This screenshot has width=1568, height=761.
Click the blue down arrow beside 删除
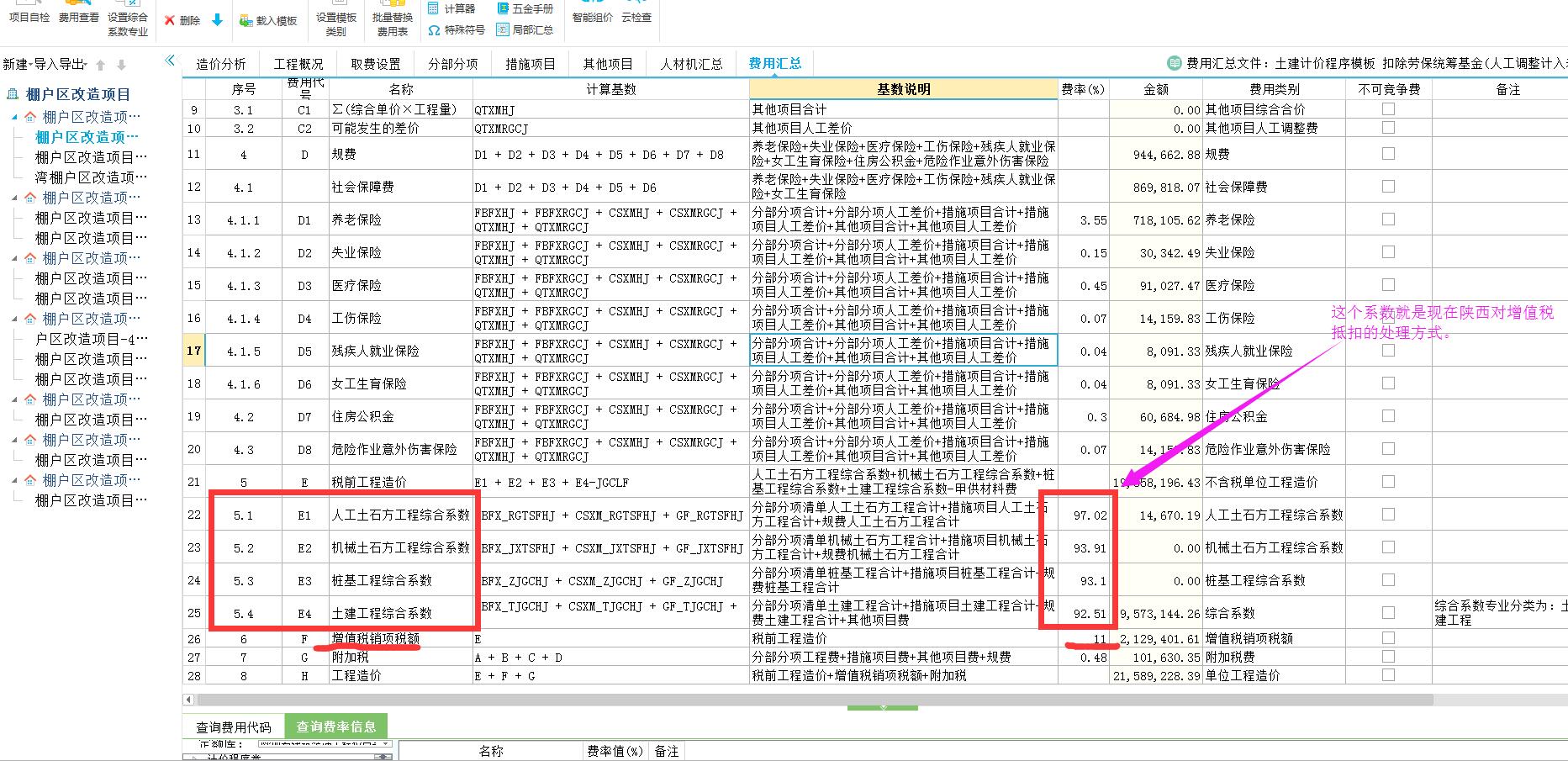(x=217, y=20)
